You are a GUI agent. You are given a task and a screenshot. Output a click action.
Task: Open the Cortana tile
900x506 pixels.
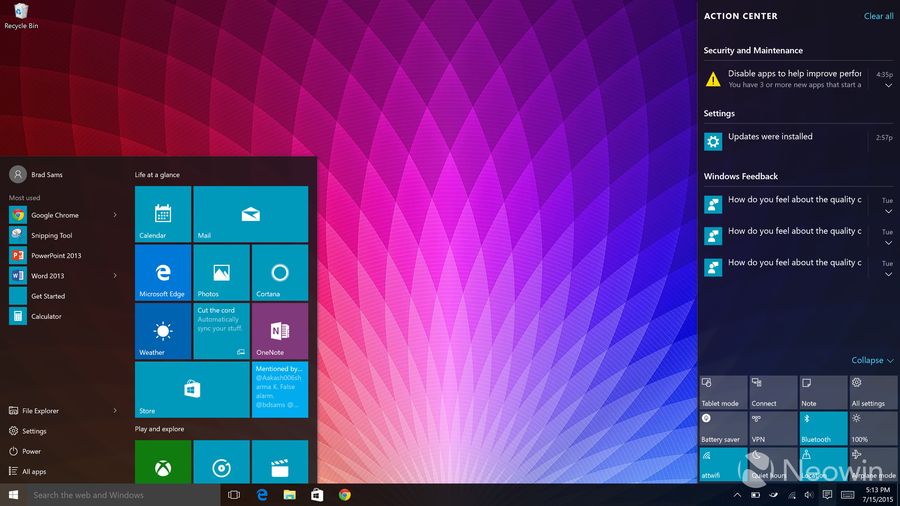[280, 273]
